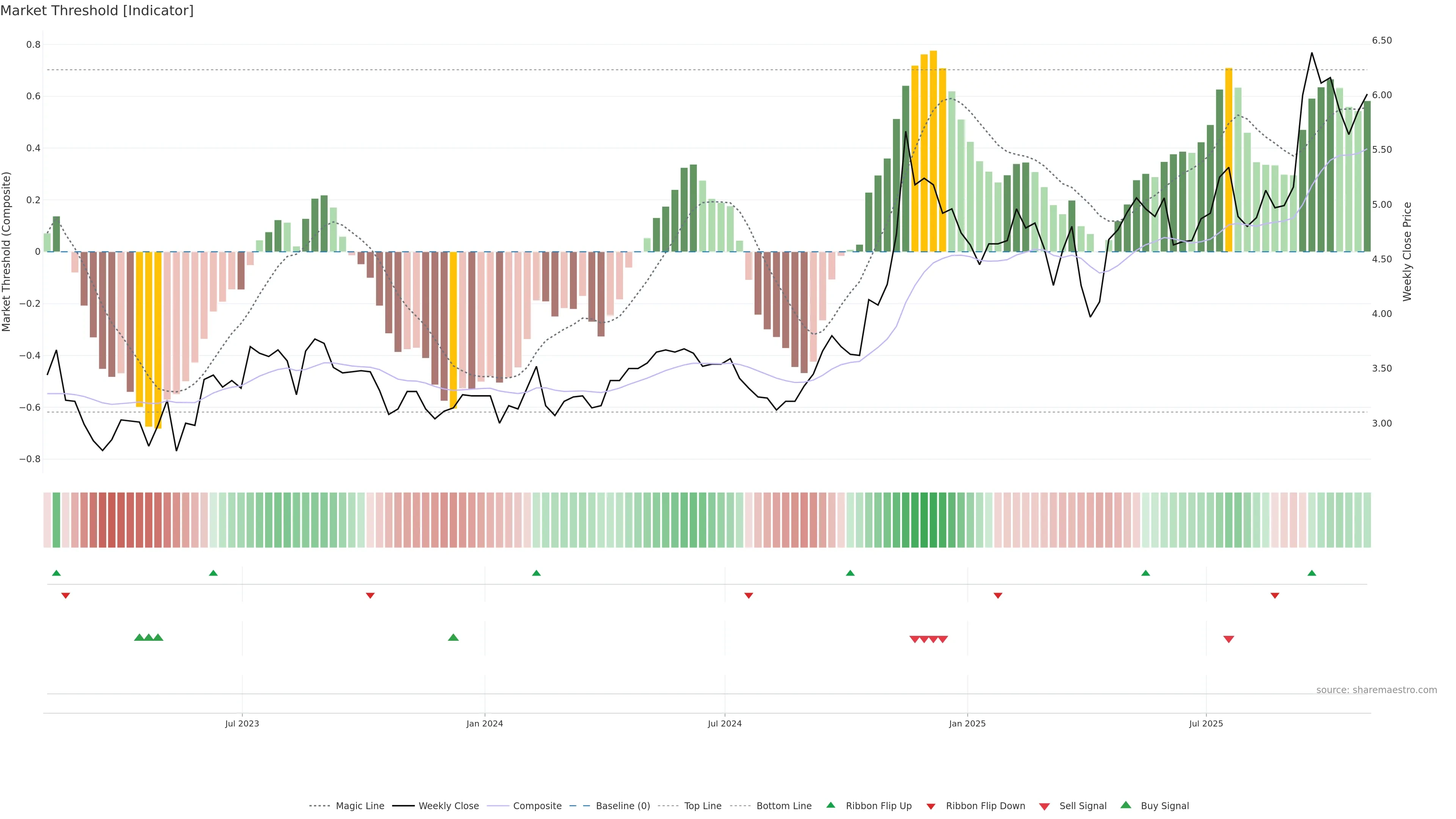The height and width of the screenshot is (819, 1456).
Task: Click Ribbon Flip Up legend triangle icon
Action: 830,805
